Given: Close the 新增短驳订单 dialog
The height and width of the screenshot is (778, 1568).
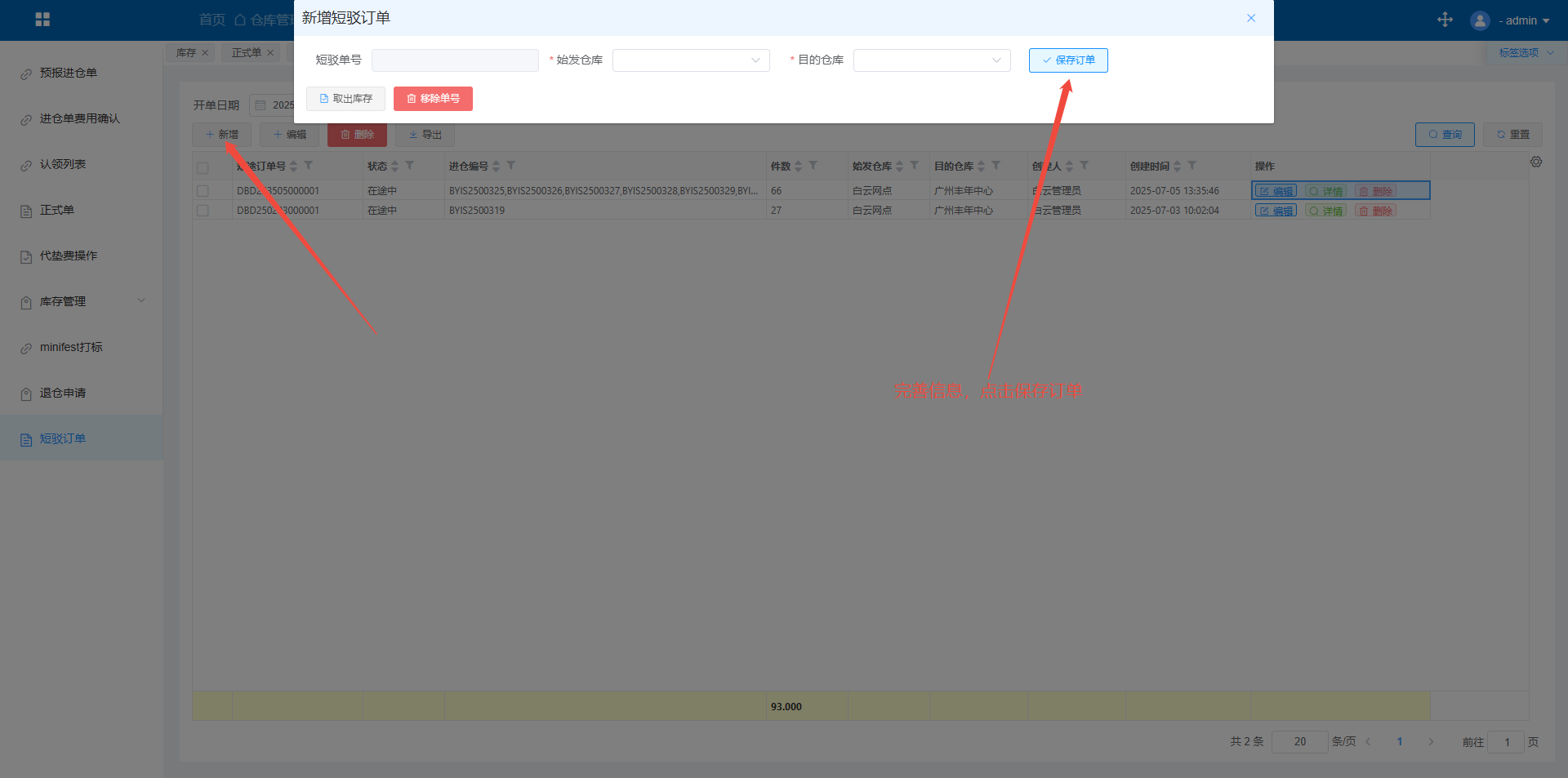Looking at the screenshot, I should pyautogui.click(x=1251, y=18).
